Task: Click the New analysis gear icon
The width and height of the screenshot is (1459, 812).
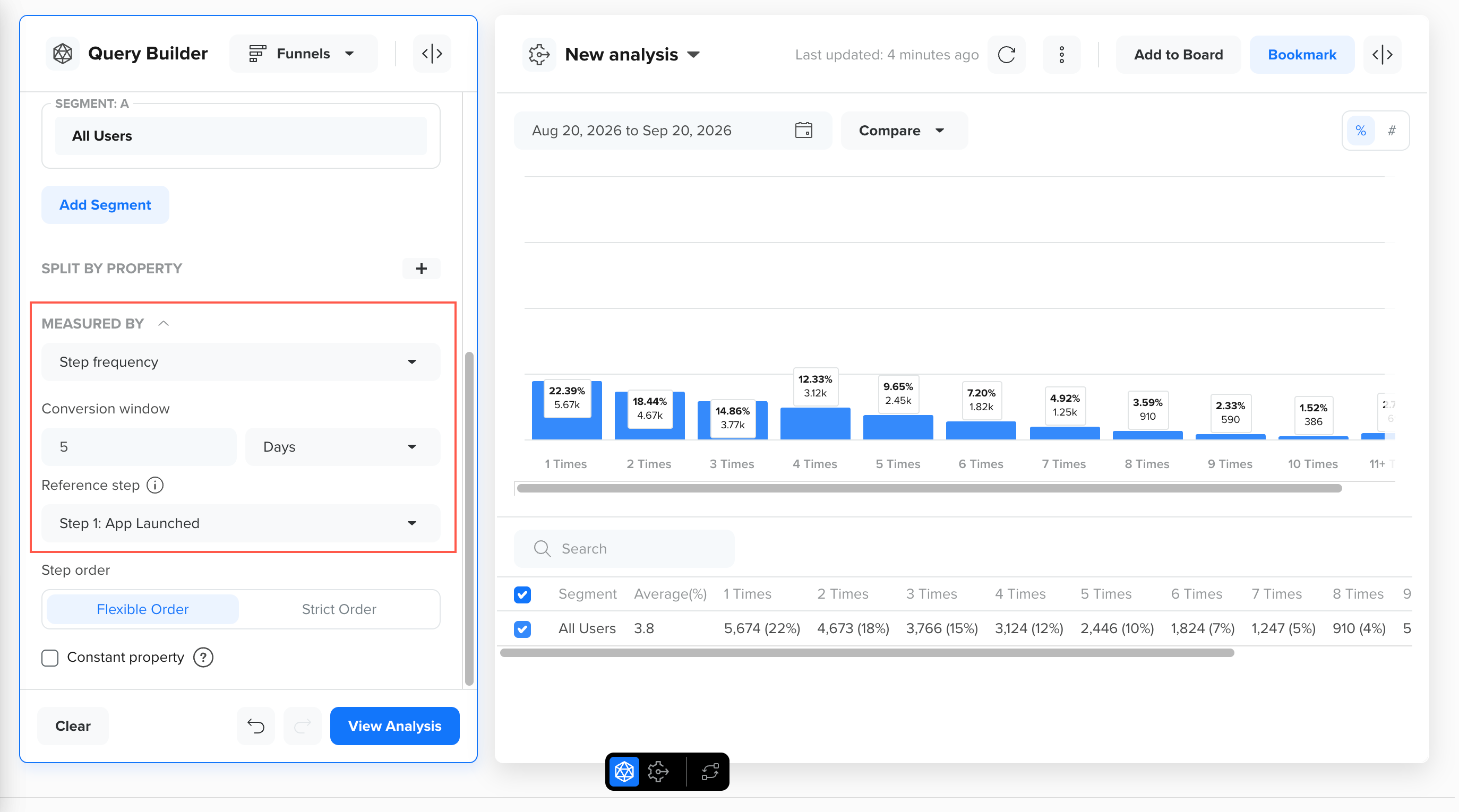Action: pos(538,55)
